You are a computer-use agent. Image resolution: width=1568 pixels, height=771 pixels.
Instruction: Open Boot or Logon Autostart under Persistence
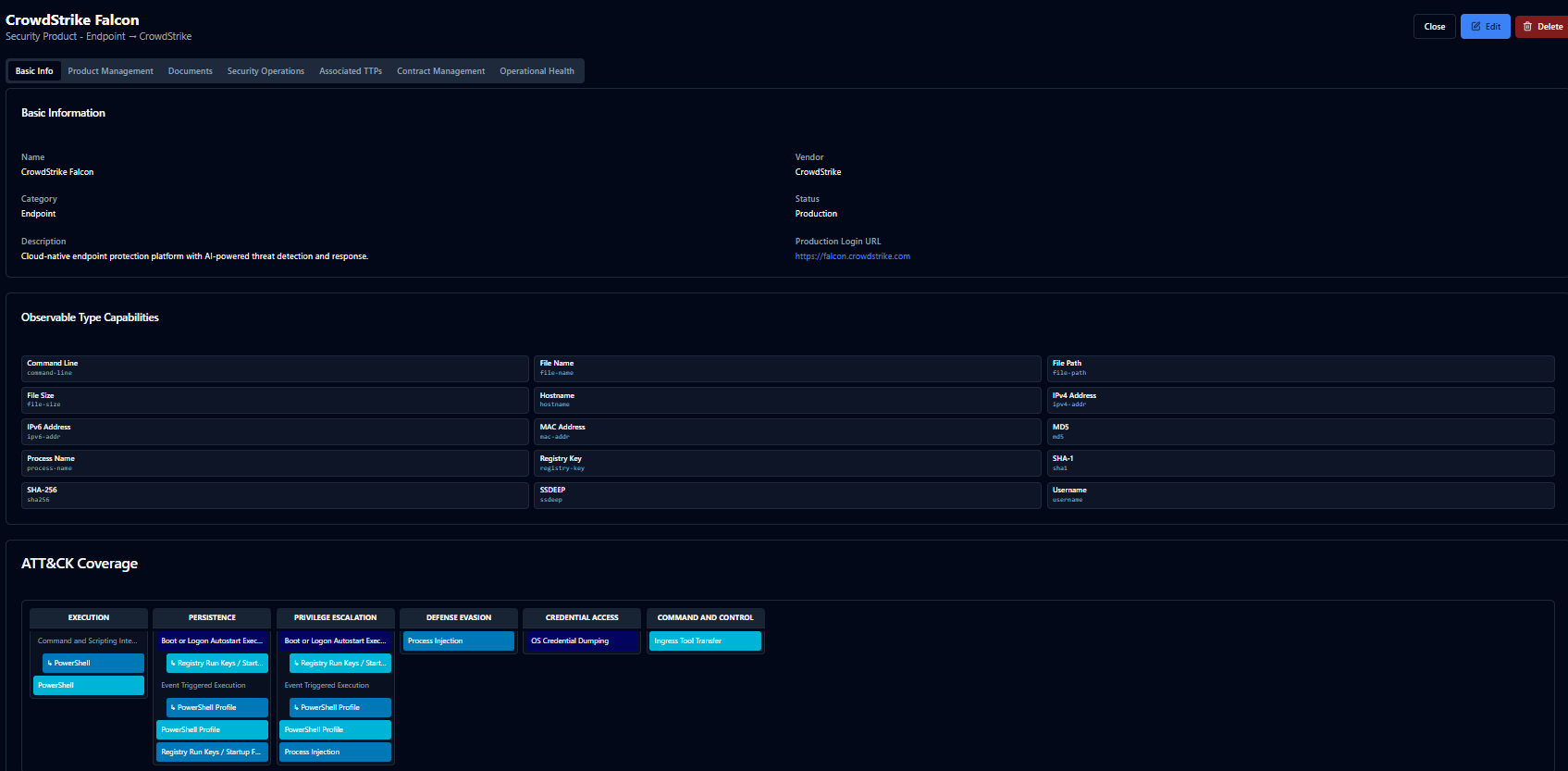tap(212, 640)
